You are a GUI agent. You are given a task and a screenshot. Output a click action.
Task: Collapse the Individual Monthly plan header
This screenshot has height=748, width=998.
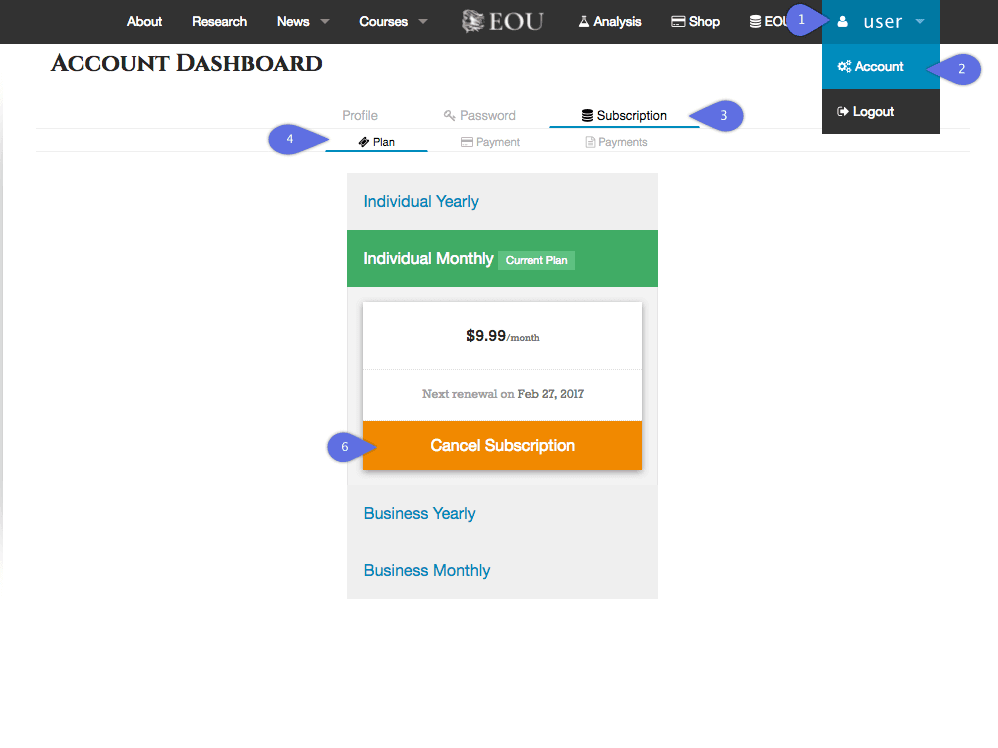428,259
